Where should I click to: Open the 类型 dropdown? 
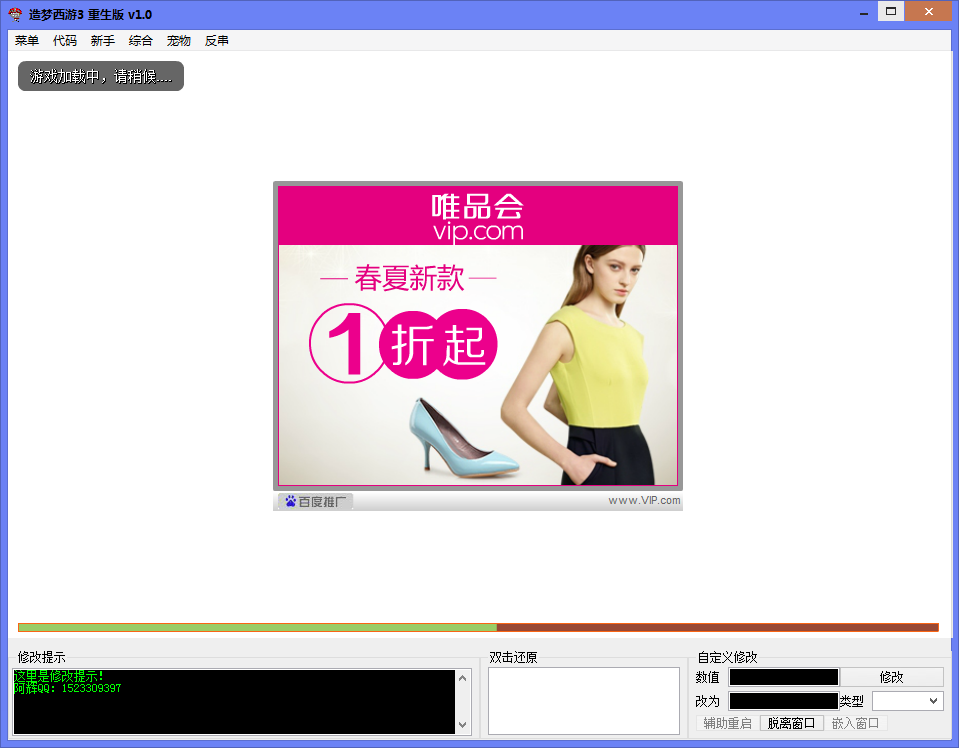pyautogui.click(x=908, y=701)
